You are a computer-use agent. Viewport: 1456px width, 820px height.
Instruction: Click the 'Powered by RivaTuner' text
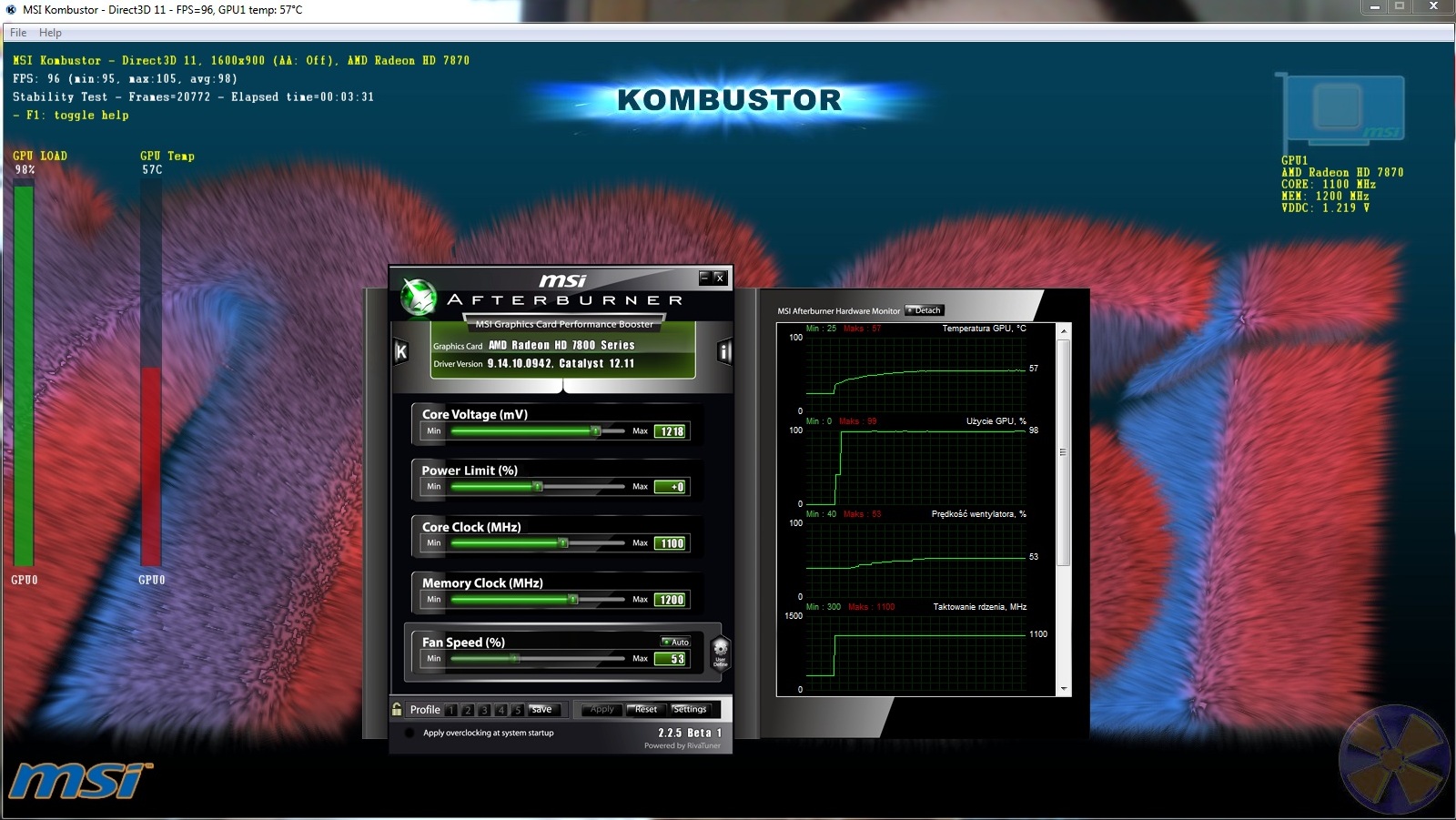click(x=682, y=745)
